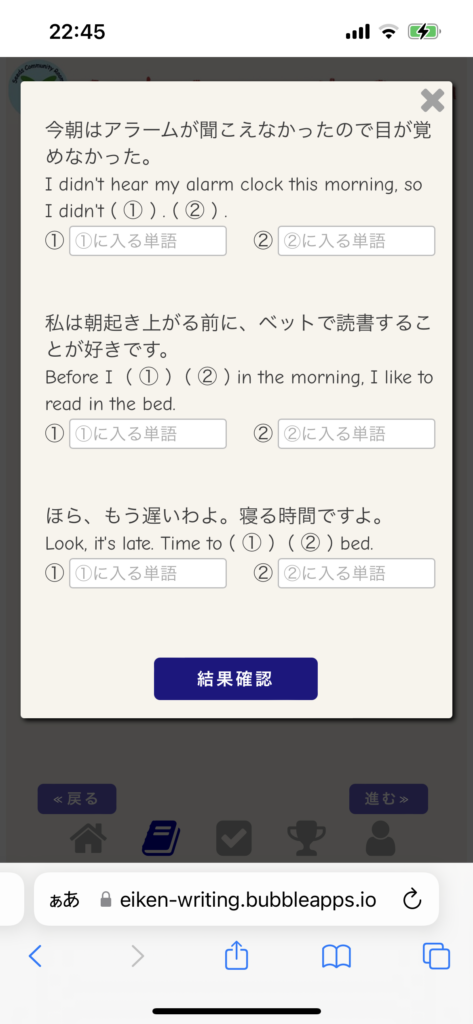This screenshot has width=473, height=1024.
Task: Focus first question's ① word field
Action: click(148, 241)
